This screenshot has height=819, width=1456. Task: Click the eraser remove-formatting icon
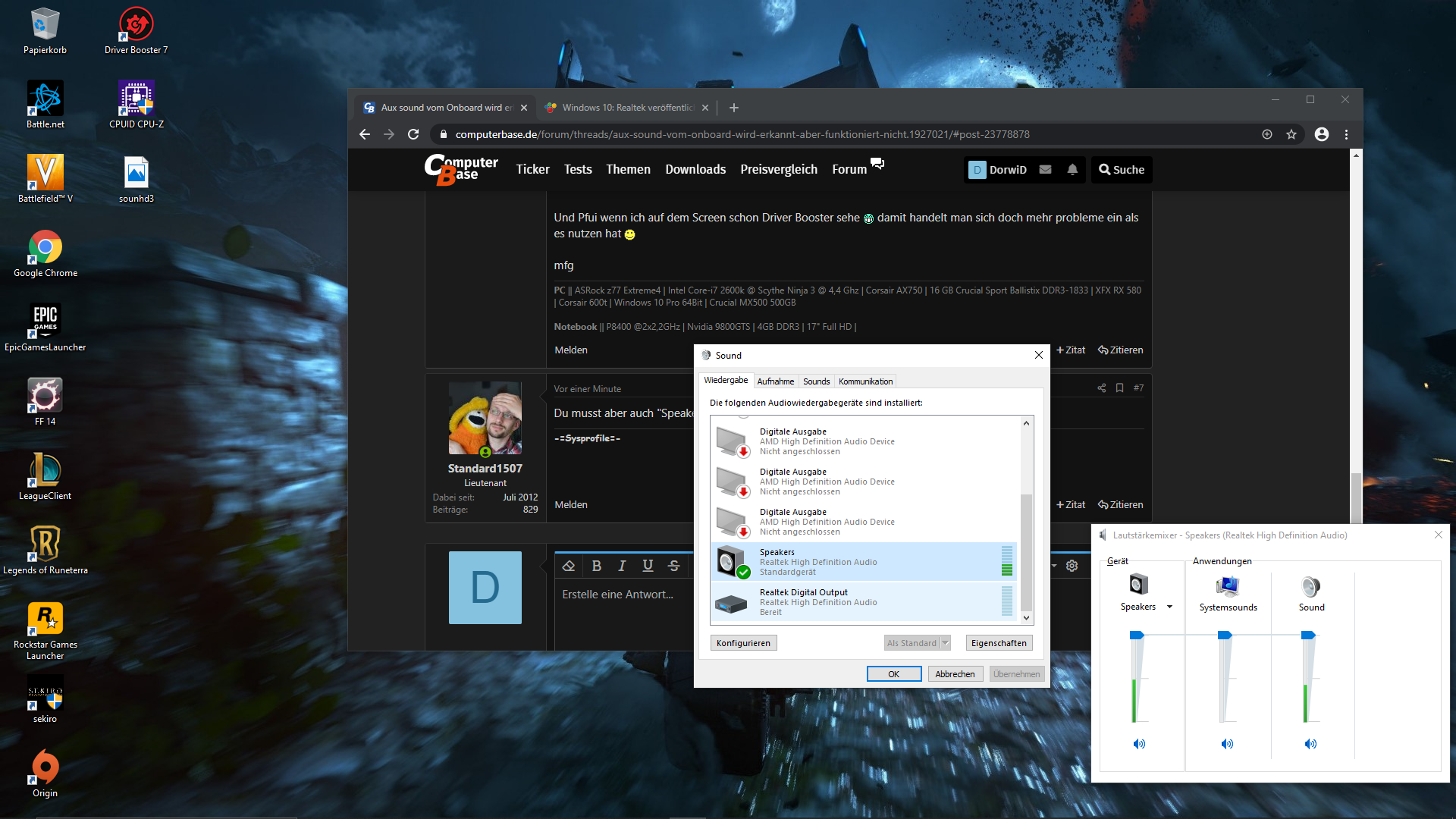pyautogui.click(x=569, y=566)
